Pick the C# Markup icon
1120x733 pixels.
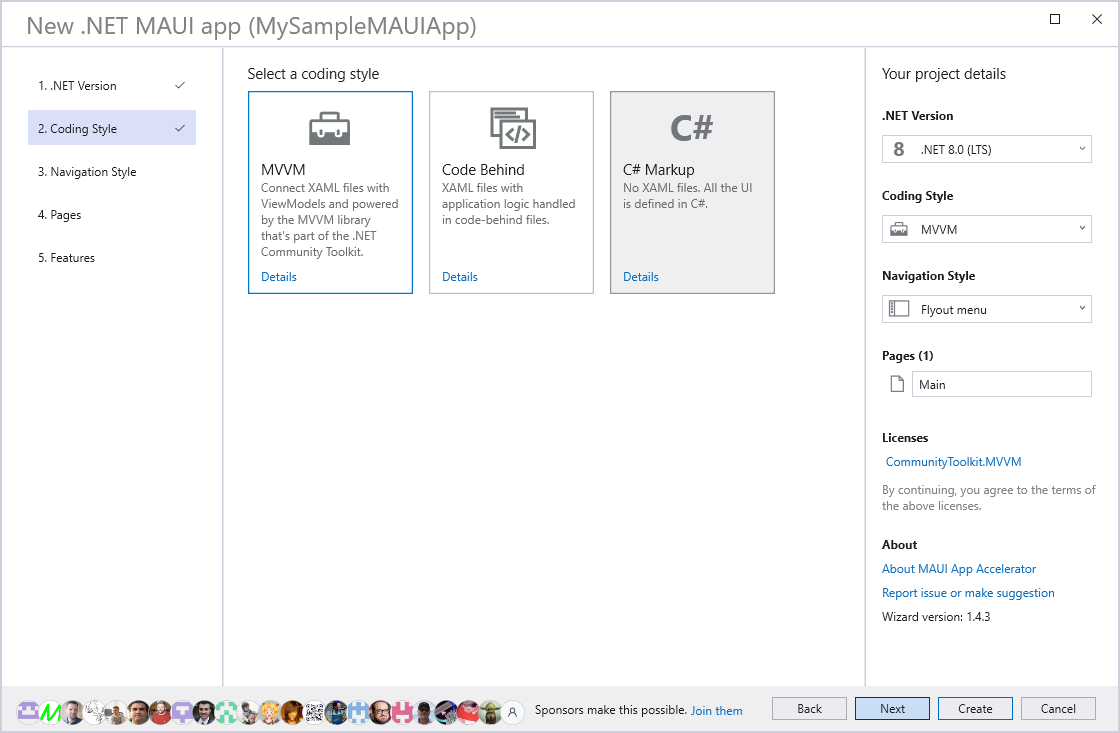point(692,128)
